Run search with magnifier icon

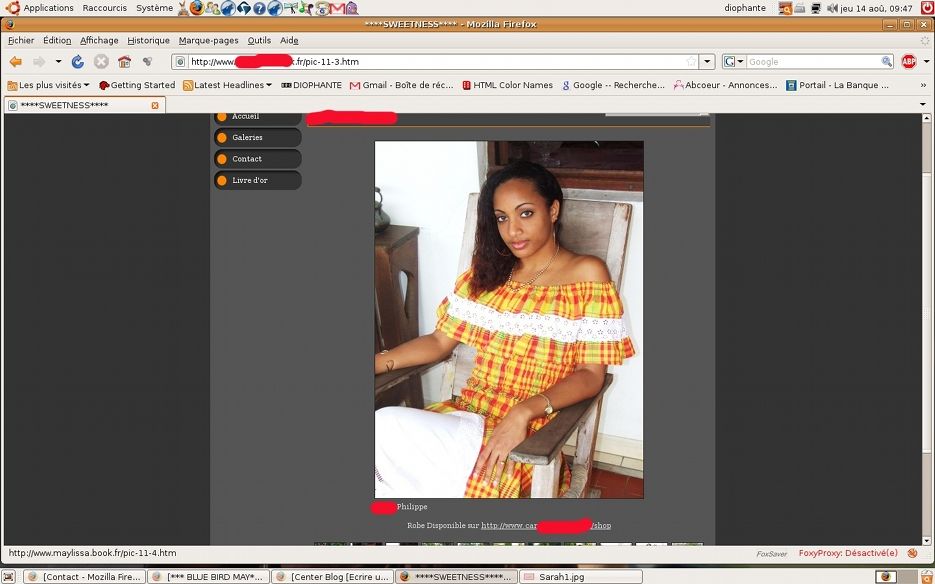tap(887, 61)
